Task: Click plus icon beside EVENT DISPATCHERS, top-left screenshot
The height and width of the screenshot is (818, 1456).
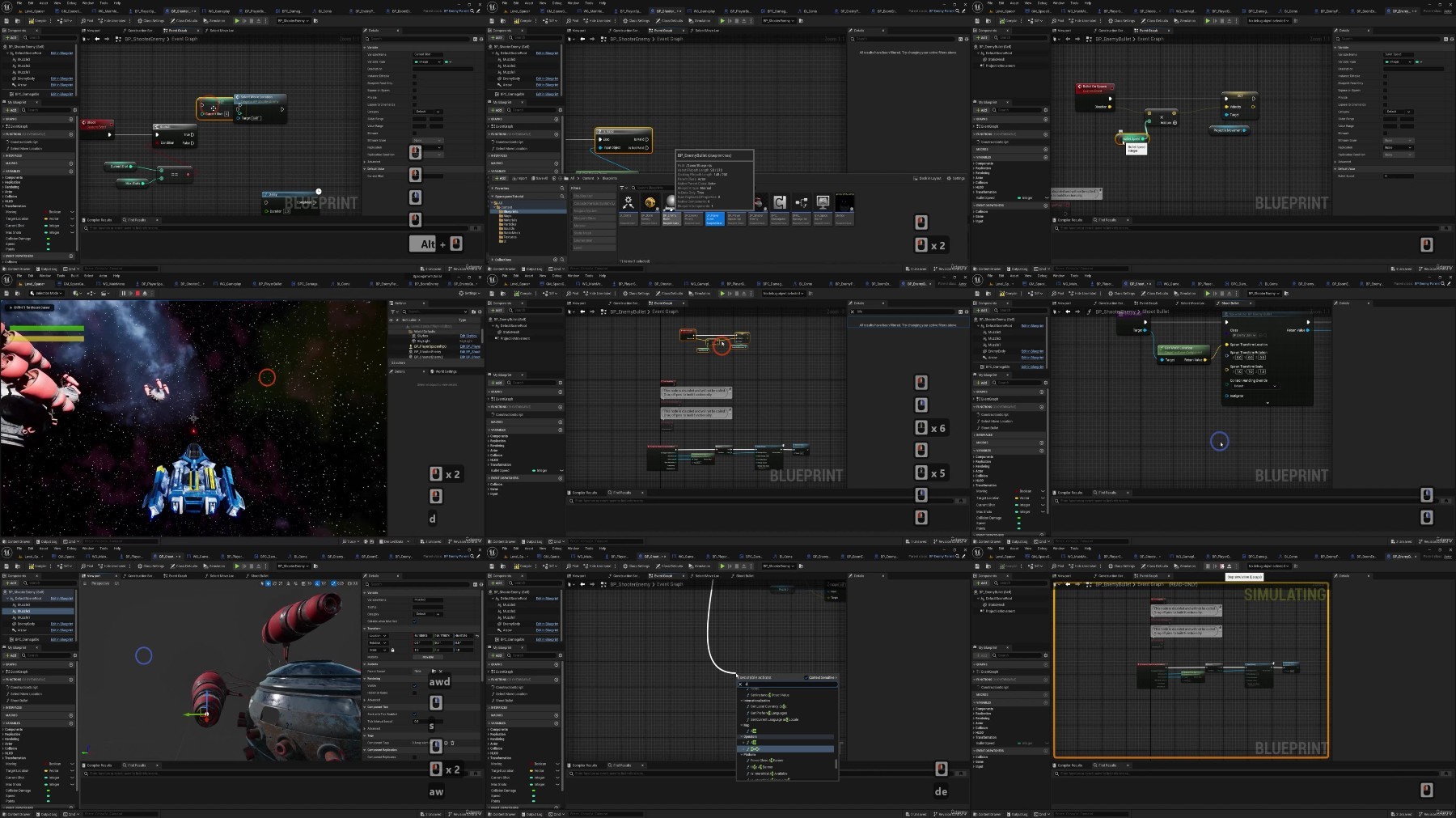Action: (70, 256)
